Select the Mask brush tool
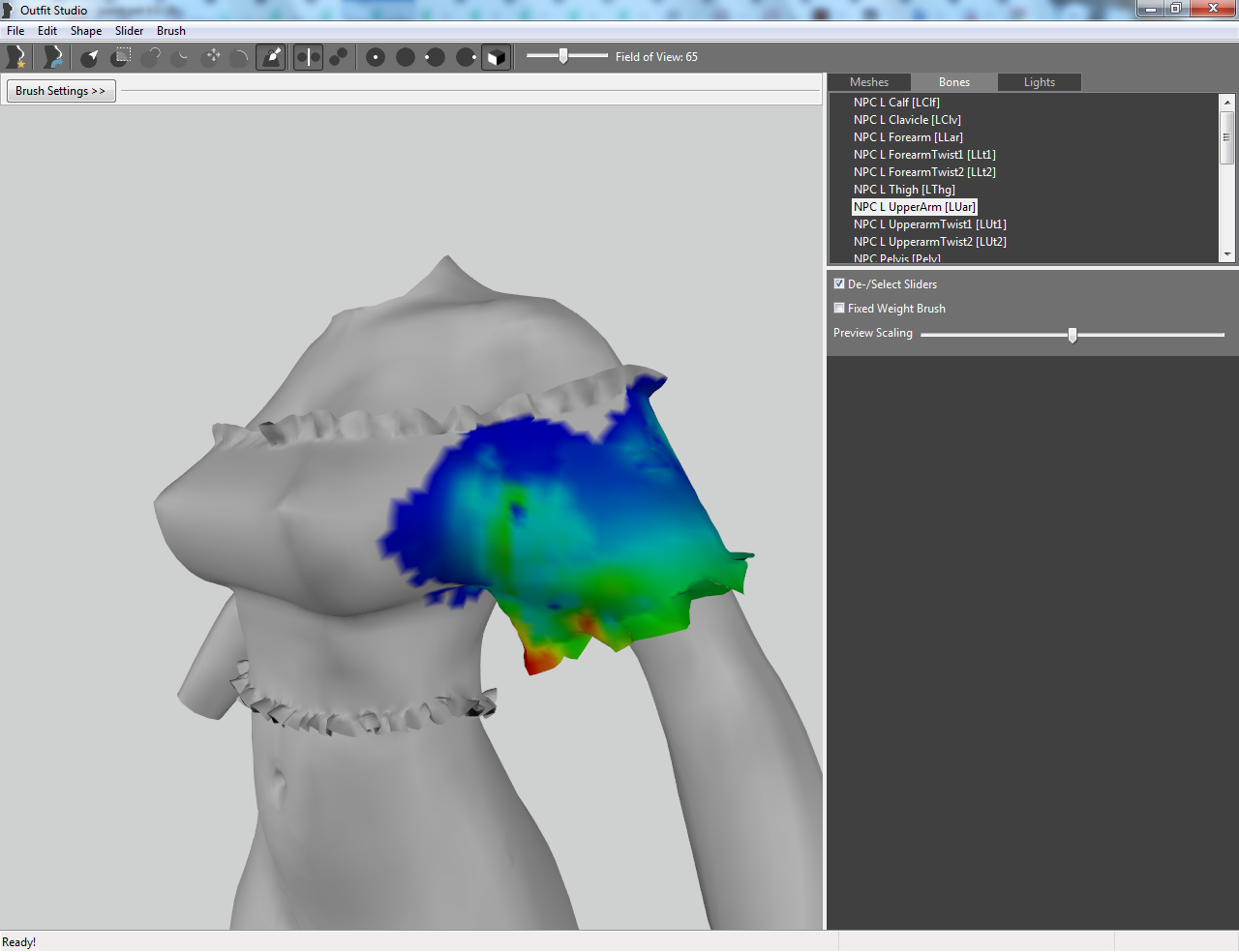 click(121, 57)
